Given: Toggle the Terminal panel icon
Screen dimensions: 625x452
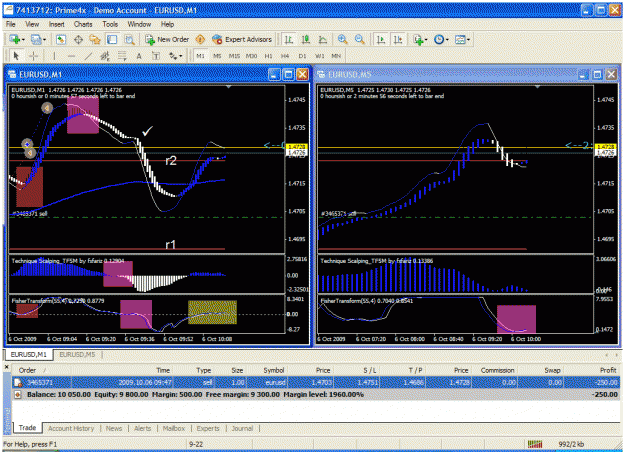Looking at the screenshot, I should coord(112,39).
